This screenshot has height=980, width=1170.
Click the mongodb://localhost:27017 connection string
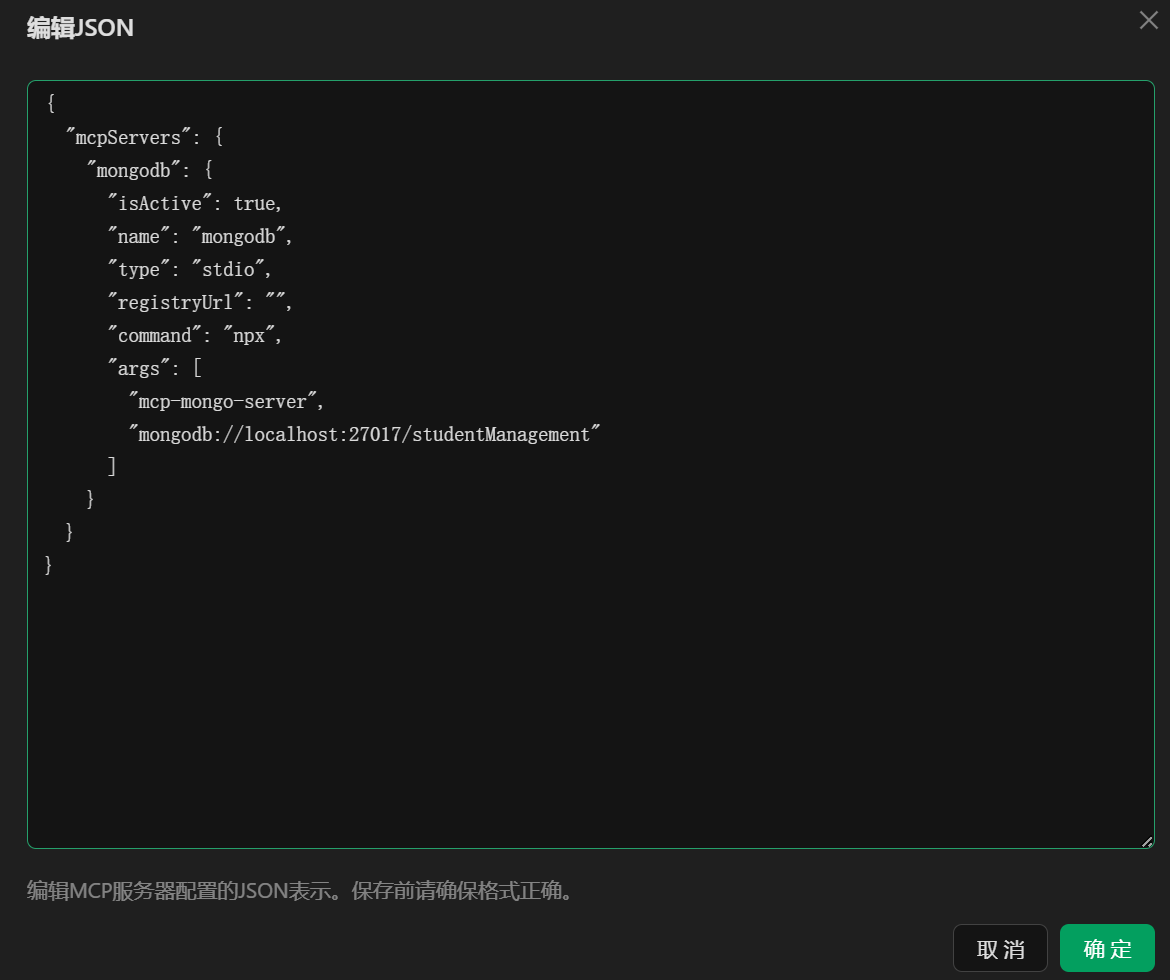point(364,434)
